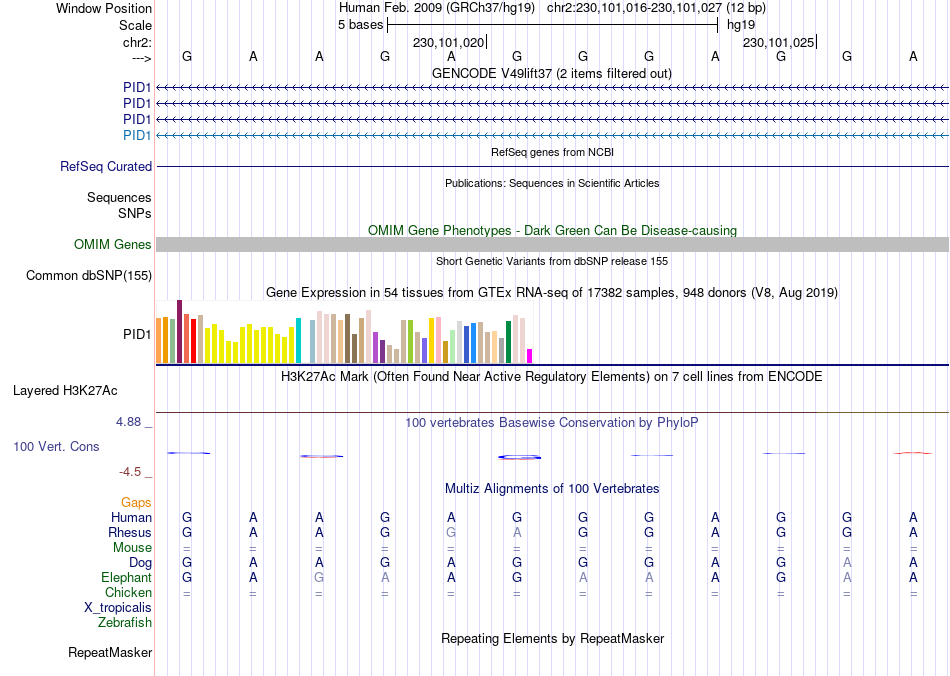Click the 100 vertebrates Basewise Conservation title
Screen dimensions: 950x676
click(552, 422)
